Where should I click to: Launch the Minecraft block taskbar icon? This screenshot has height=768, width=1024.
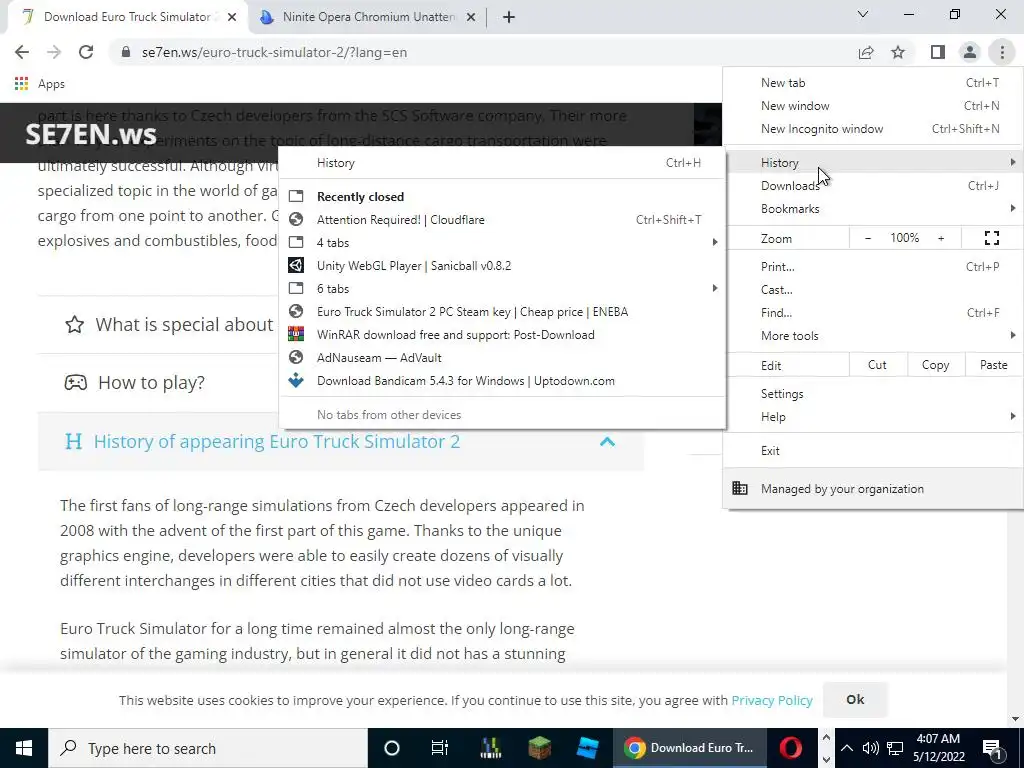click(539, 748)
